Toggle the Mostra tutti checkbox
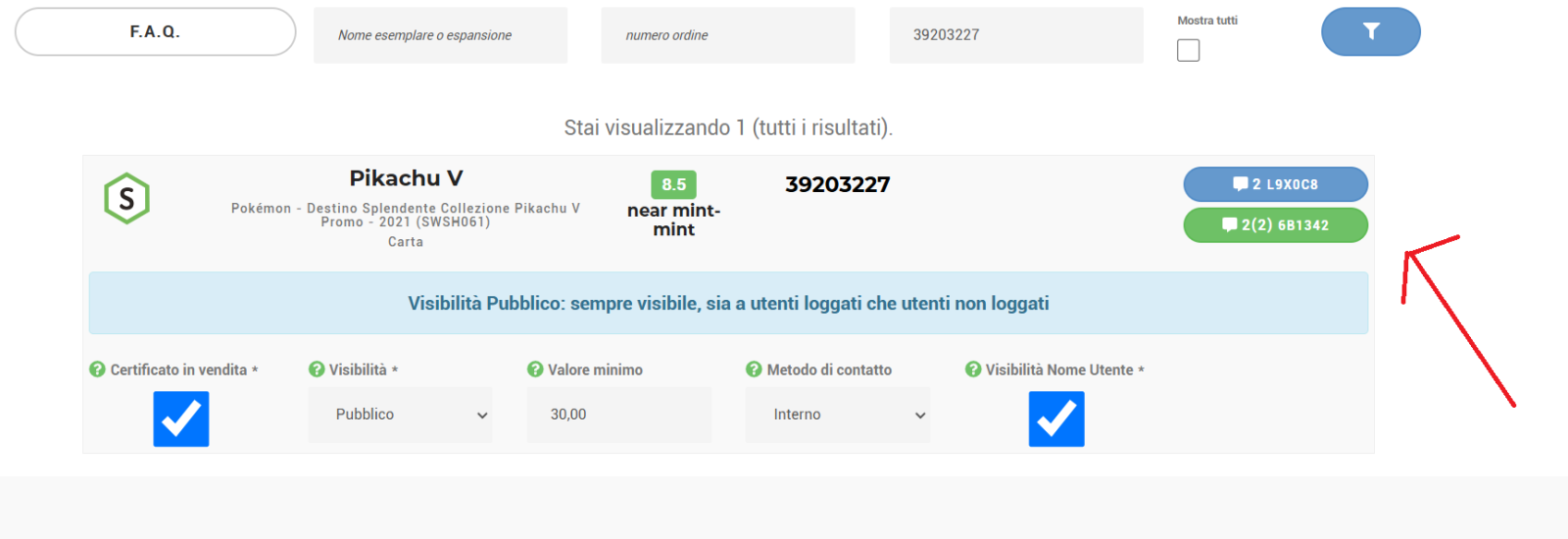The height and width of the screenshot is (539, 1568). pos(1188,50)
